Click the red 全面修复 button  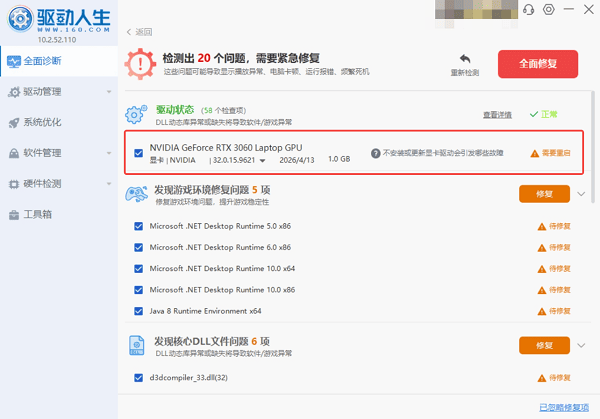pyautogui.click(x=538, y=64)
